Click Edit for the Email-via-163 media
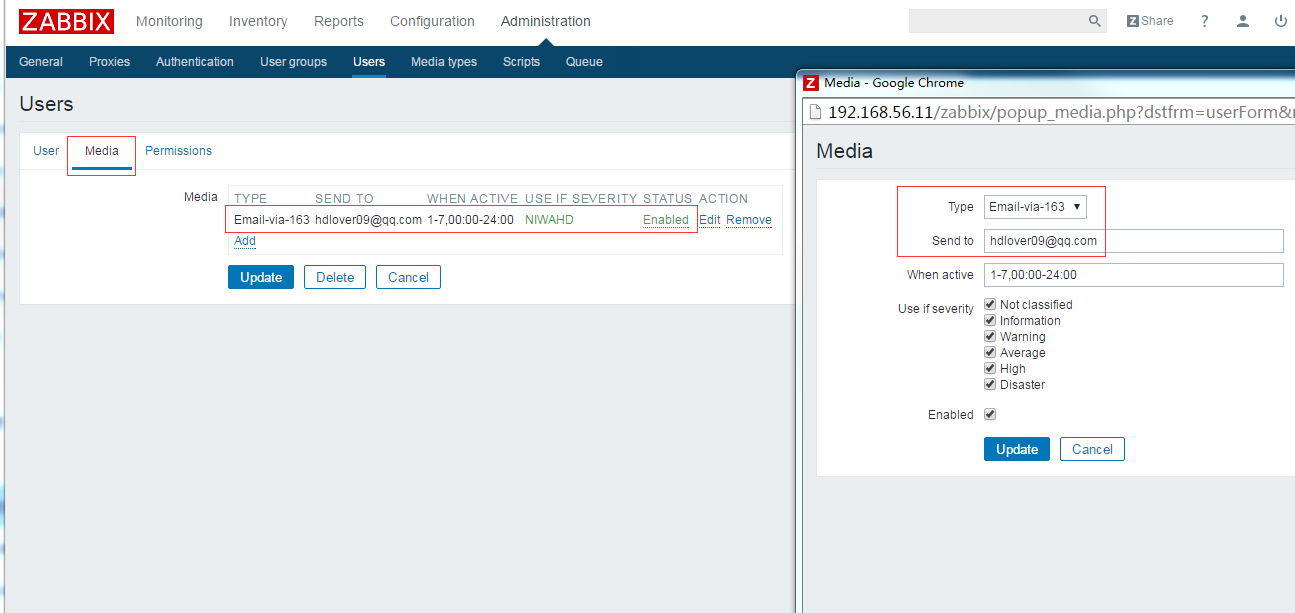 pos(710,220)
